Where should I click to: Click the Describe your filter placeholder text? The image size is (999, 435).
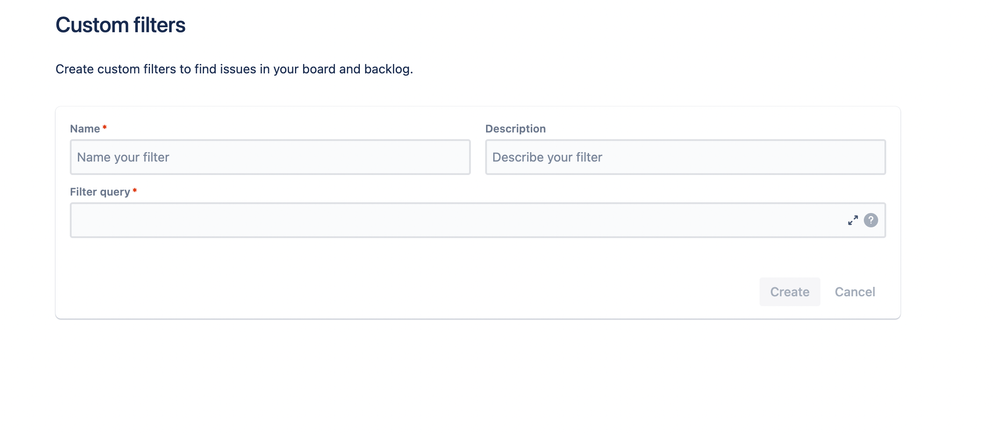click(x=547, y=157)
